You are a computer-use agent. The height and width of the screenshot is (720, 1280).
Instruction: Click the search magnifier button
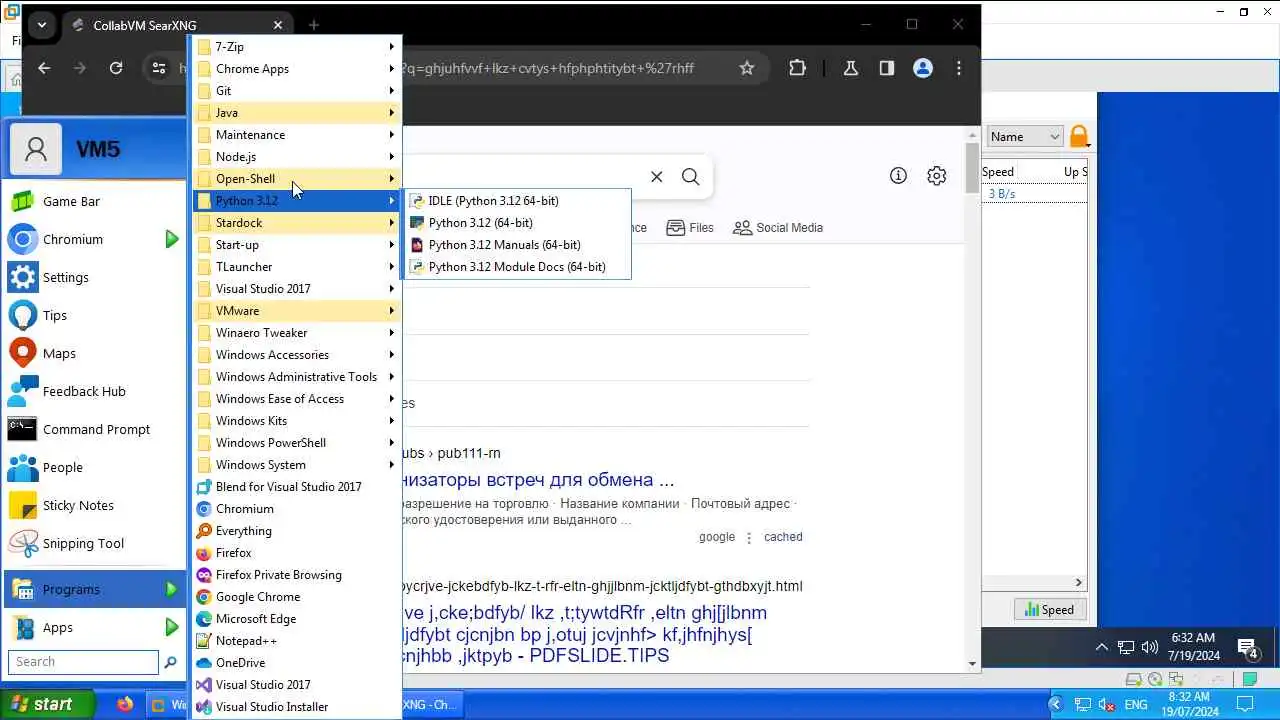click(x=690, y=177)
